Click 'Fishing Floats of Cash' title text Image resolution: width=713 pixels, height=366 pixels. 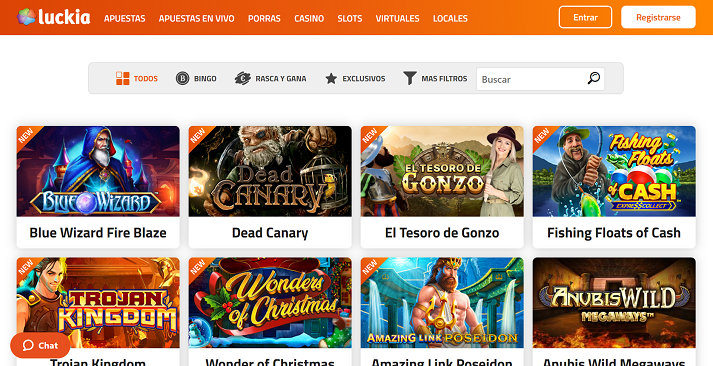coord(614,233)
